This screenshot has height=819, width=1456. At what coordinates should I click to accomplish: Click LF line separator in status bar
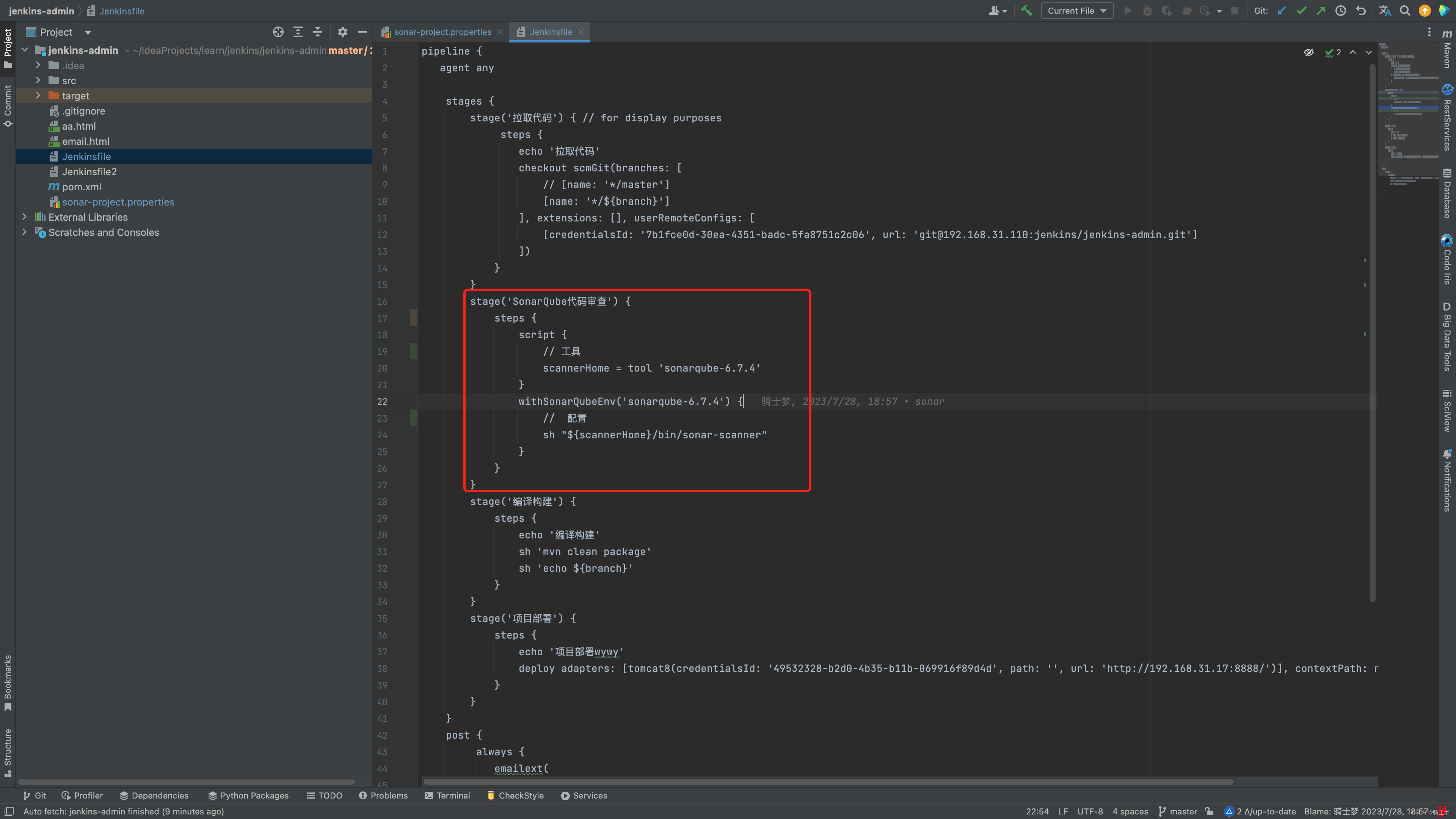point(1062,811)
